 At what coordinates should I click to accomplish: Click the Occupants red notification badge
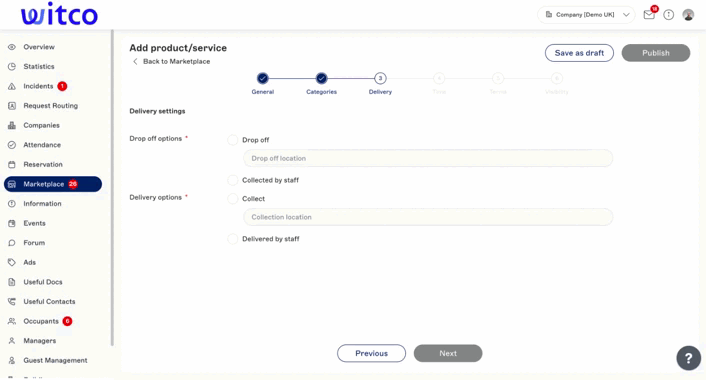[67, 321]
